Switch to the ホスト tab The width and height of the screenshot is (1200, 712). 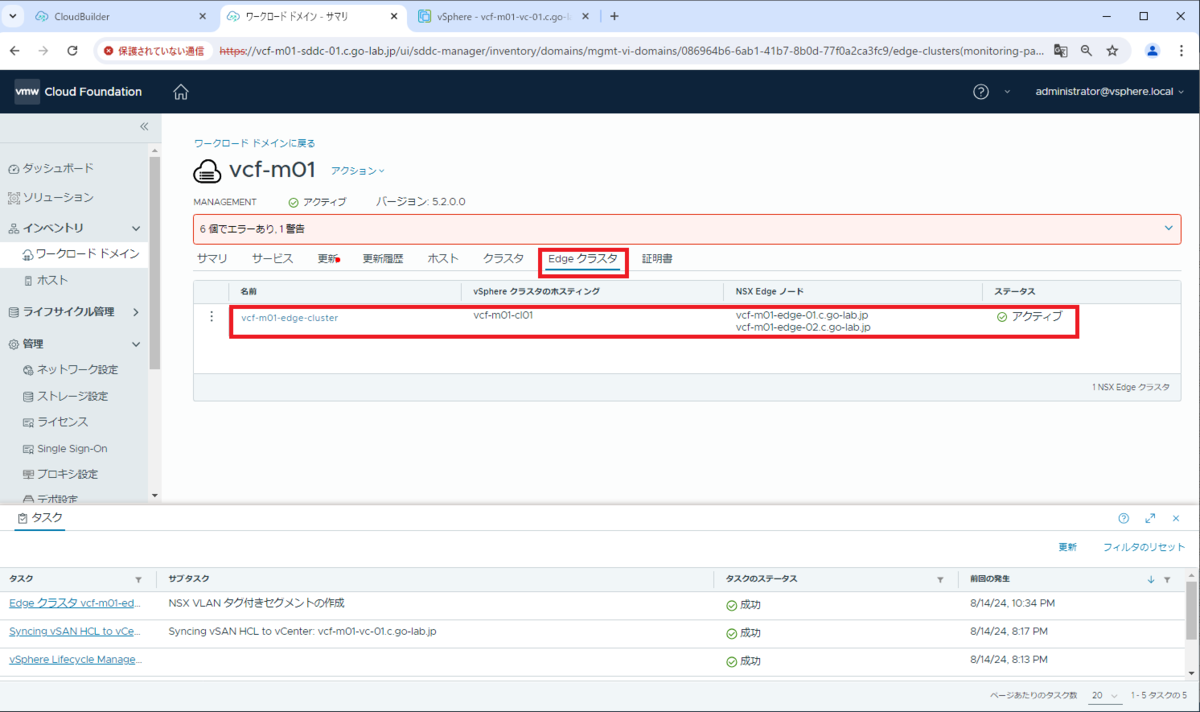tap(443, 259)
